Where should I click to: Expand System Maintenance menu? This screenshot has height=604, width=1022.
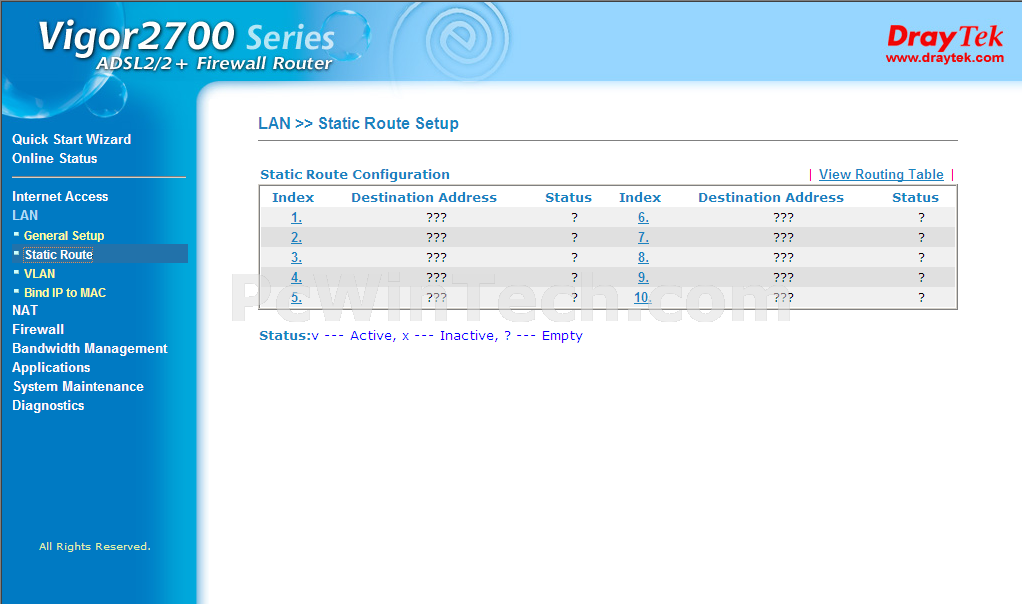[78, 386]
